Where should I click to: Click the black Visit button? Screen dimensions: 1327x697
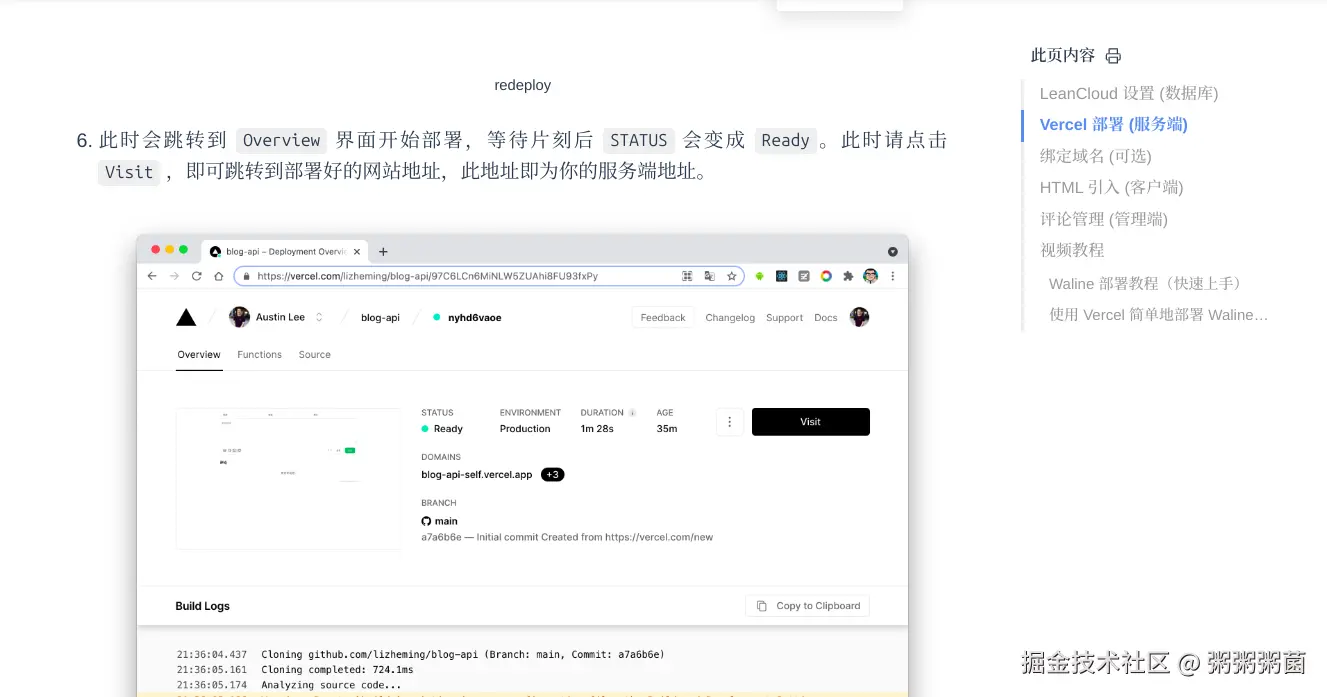pos(811,422)
